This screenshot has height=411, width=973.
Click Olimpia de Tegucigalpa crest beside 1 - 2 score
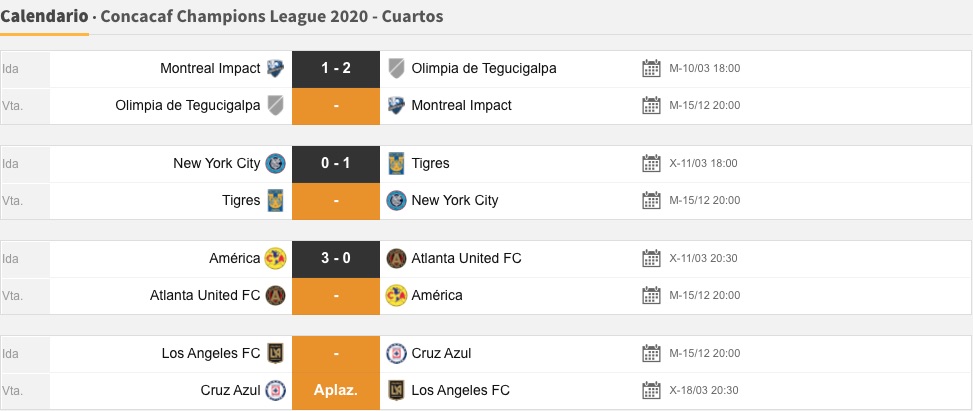pos(396,68)
